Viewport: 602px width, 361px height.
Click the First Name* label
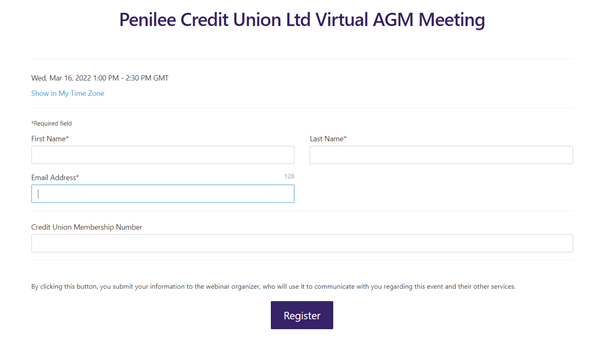tap(50, 139)
